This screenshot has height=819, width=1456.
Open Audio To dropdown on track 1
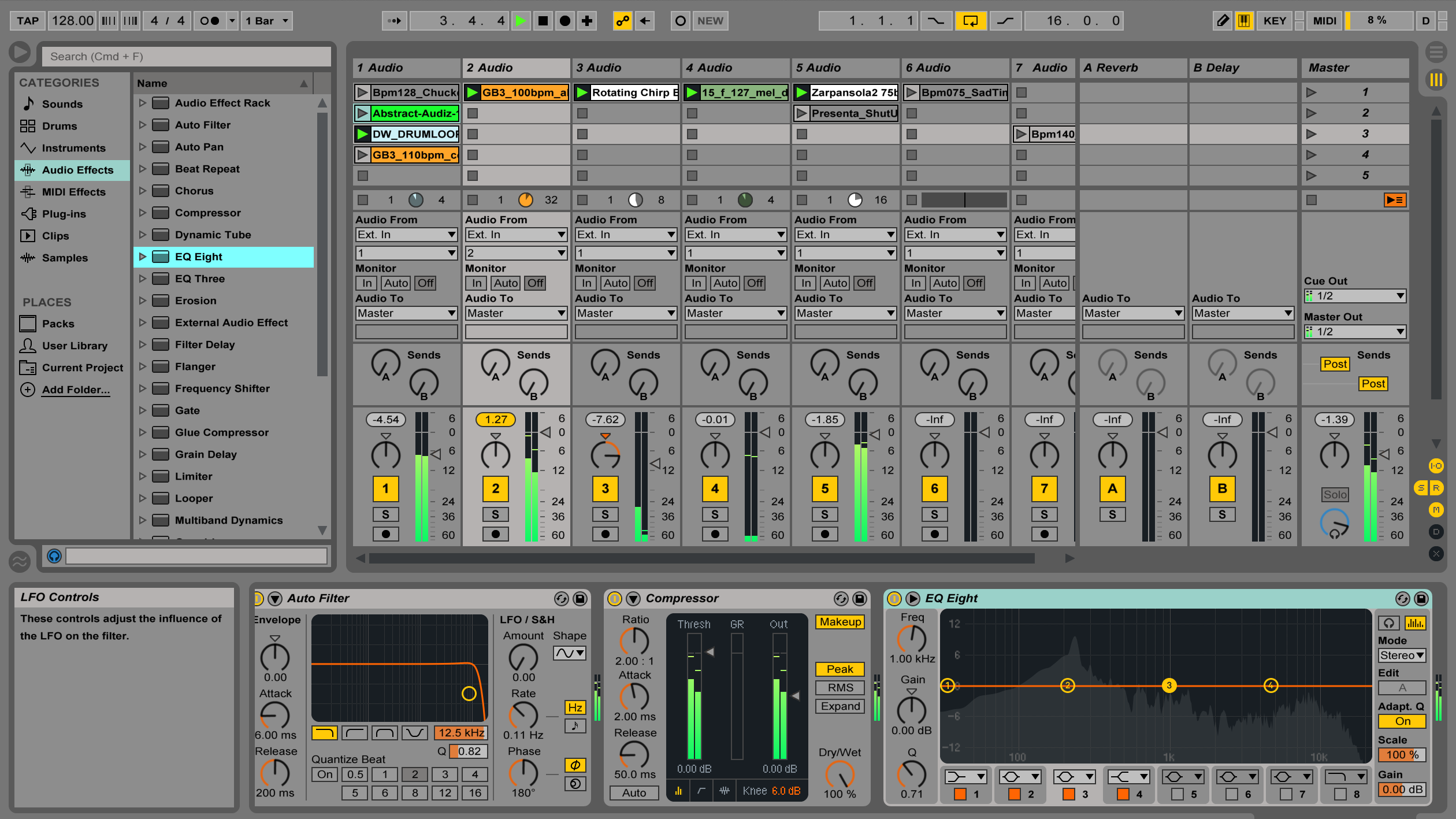(x=406, y=313)
